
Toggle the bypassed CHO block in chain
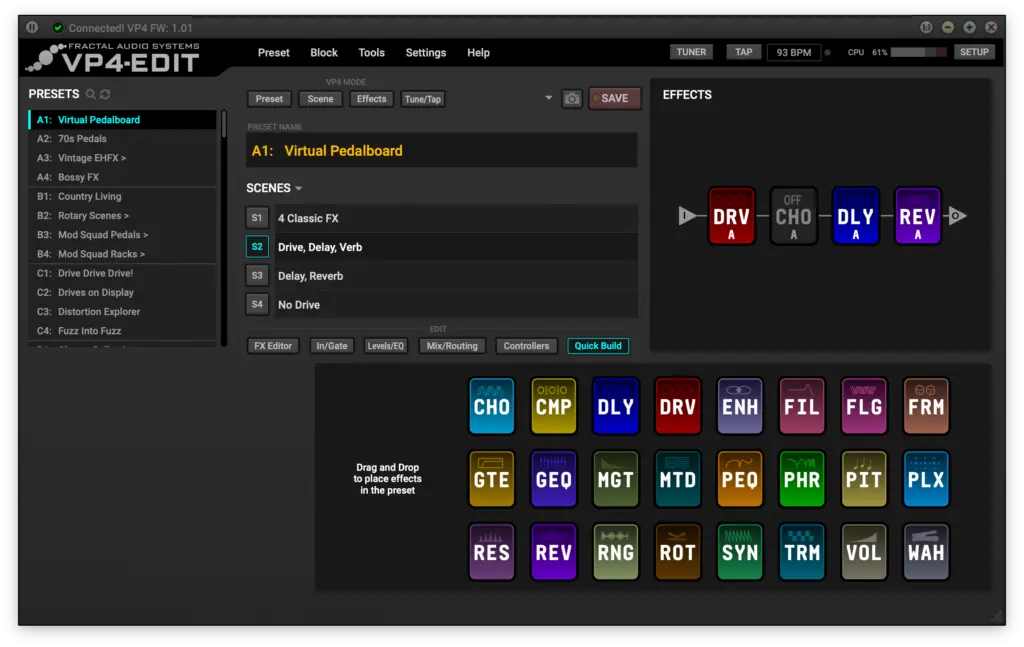pos(793,216)
